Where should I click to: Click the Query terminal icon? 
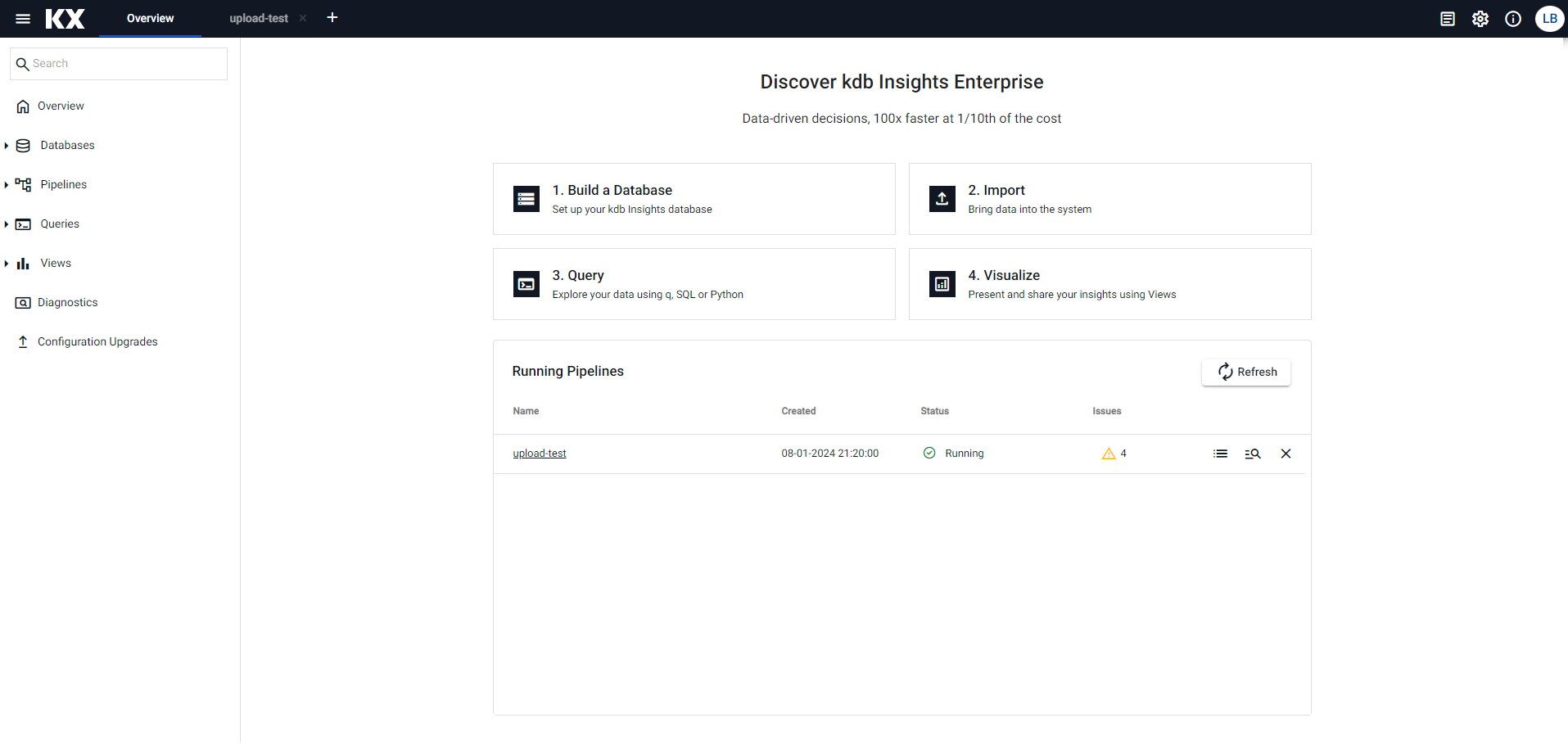[x=526, y=284]
